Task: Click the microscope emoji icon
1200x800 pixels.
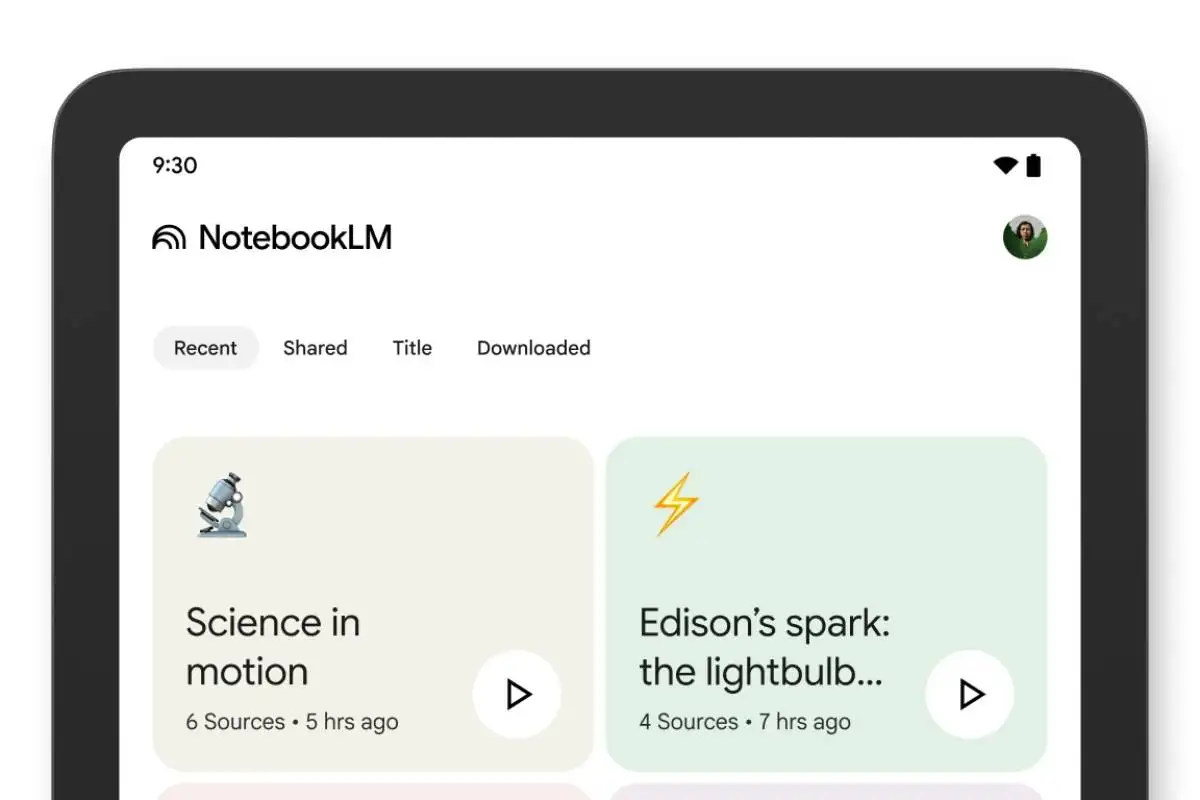Action: click(221, 505)
